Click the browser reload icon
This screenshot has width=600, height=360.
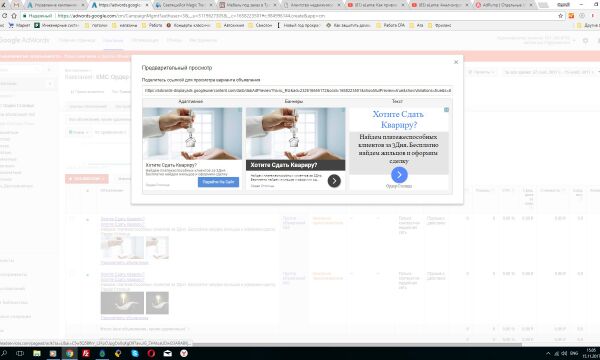[x=5, y=16]
